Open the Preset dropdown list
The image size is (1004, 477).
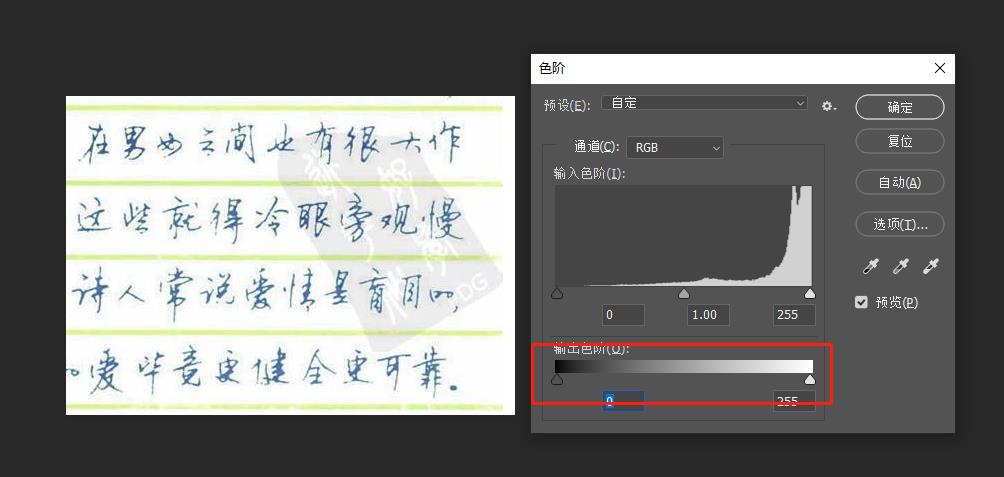click(704, 104)
